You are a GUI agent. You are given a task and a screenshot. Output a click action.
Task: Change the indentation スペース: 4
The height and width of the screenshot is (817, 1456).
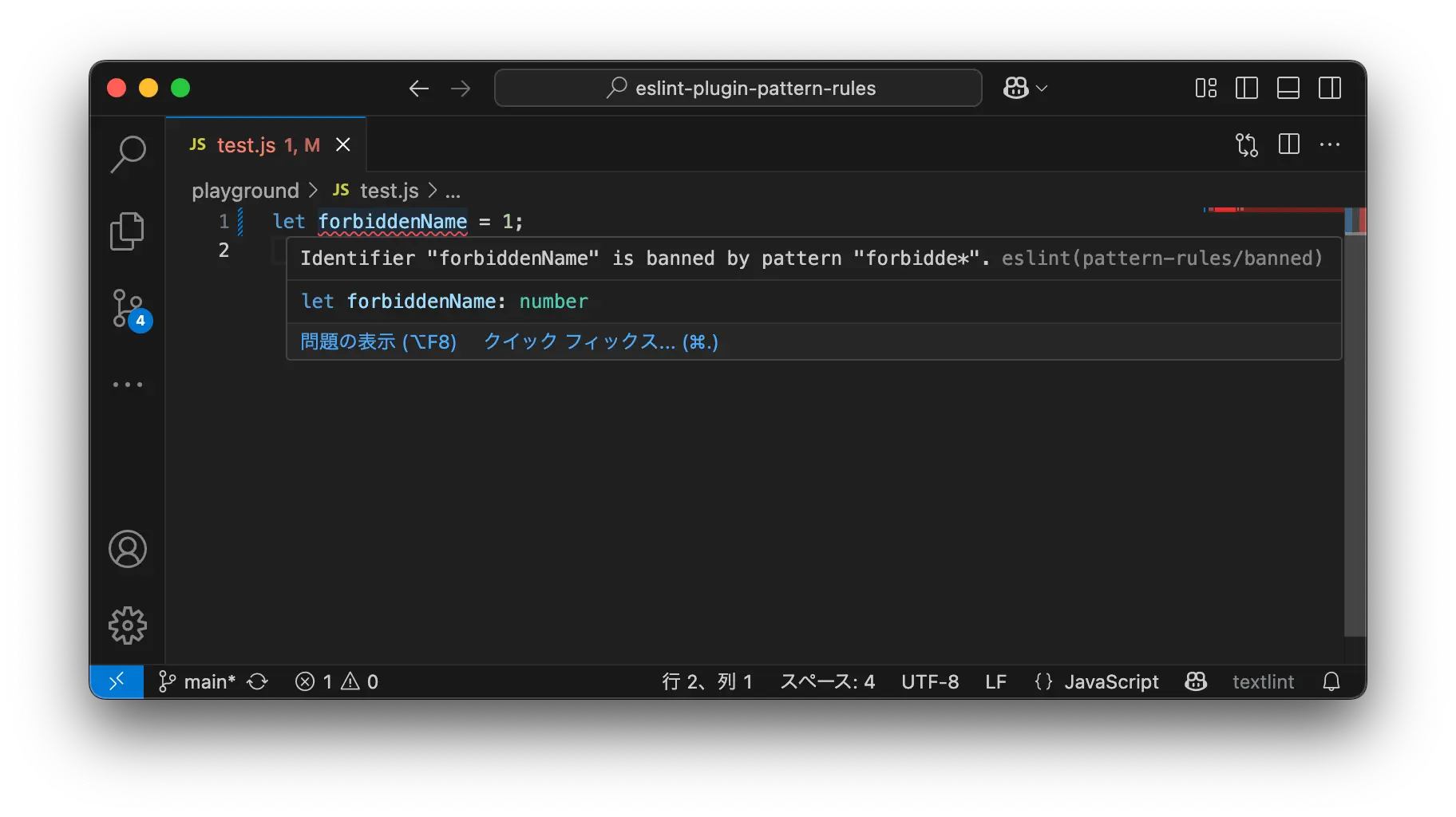pyautogui.click(x=827, y=681)
